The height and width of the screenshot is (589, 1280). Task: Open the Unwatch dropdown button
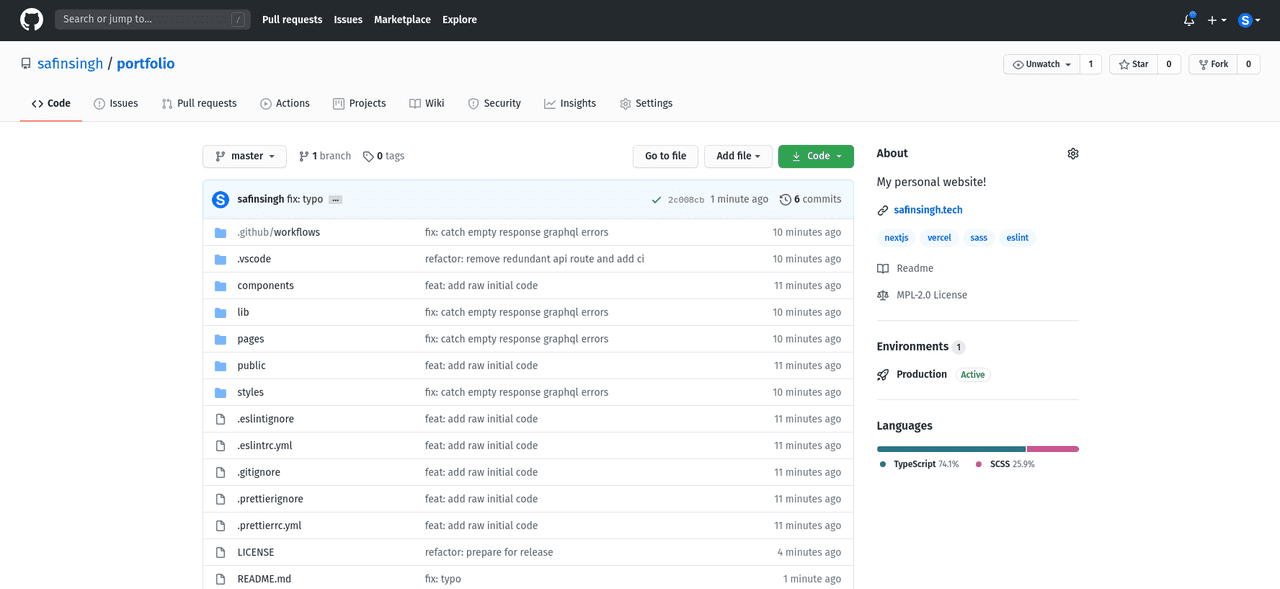point(1041,64)
